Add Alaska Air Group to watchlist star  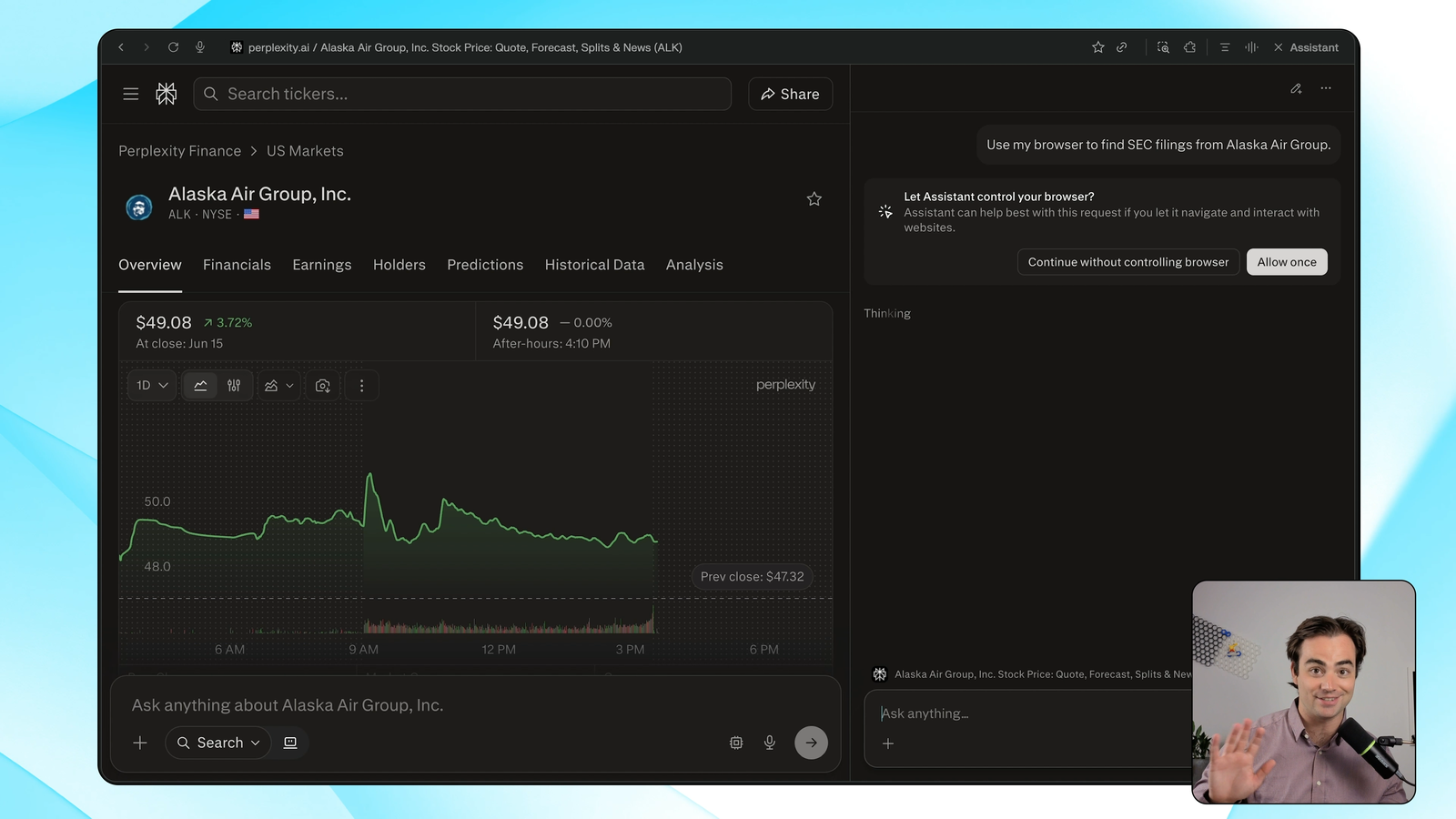click(x=814, y=199)
